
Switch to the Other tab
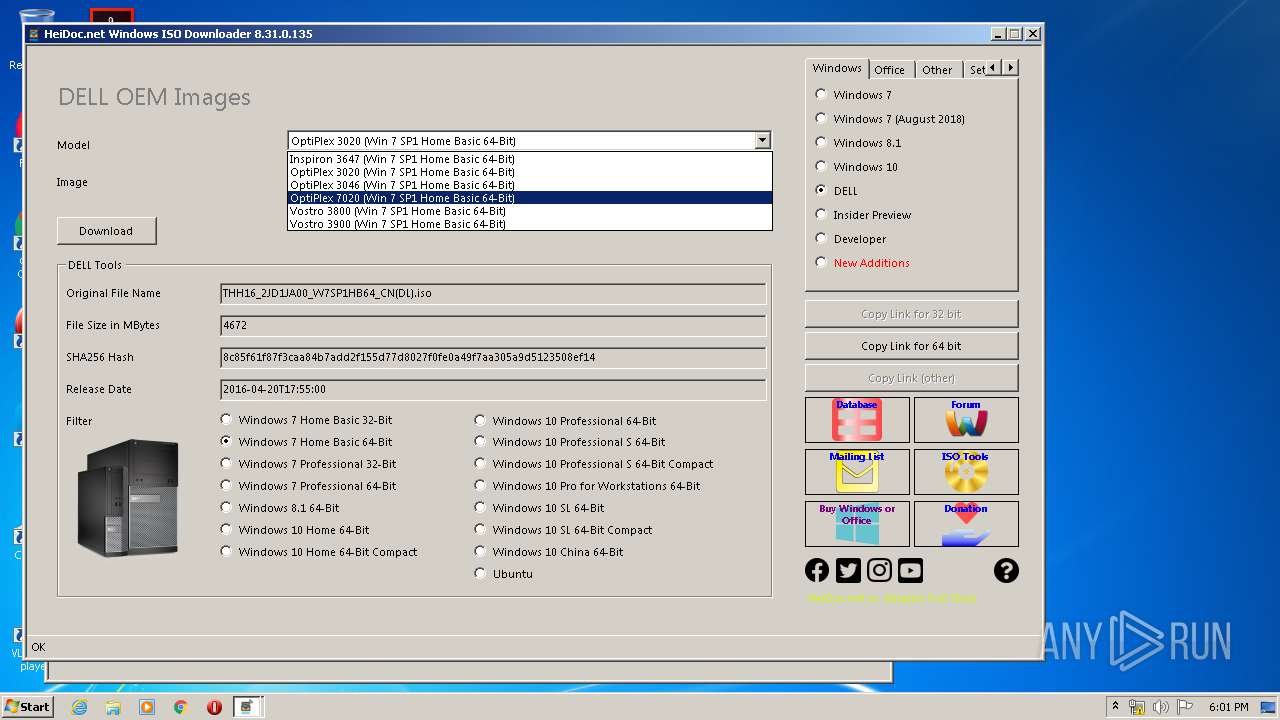pyautogui.click(x=937, y=70)
